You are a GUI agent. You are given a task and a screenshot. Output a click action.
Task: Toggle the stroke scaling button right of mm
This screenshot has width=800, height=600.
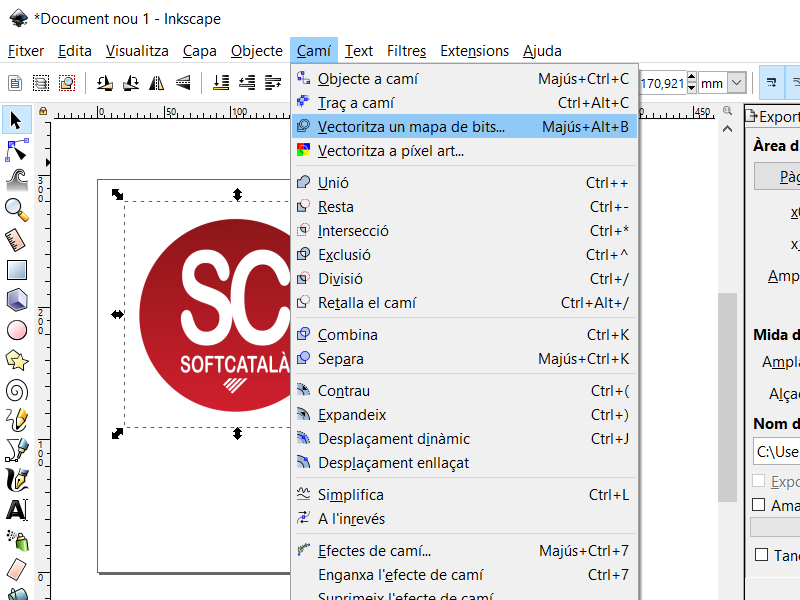pyautogui.click(x=771, y=83)
